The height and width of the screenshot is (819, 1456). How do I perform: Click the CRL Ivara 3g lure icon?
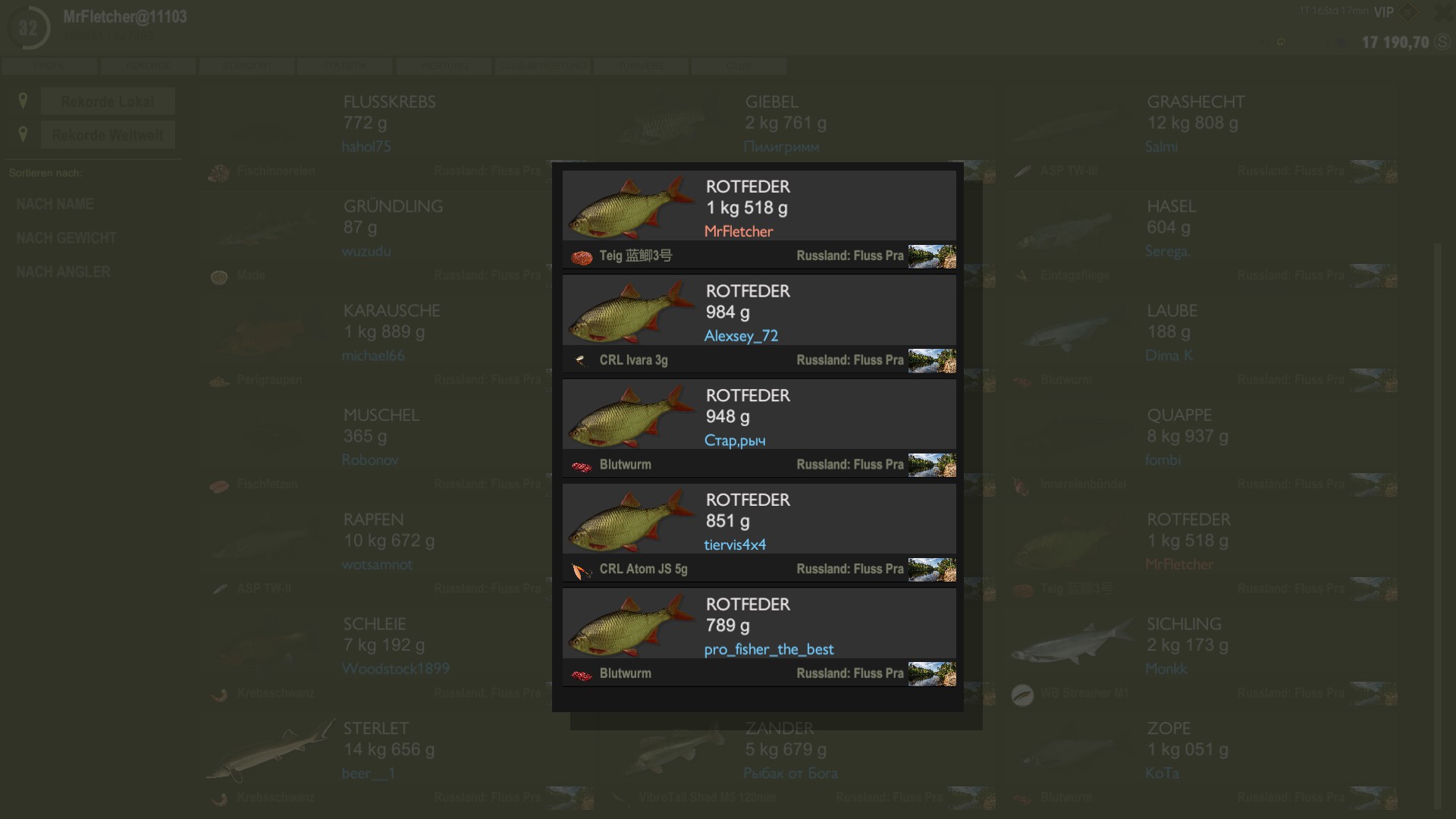coord(582,361)
